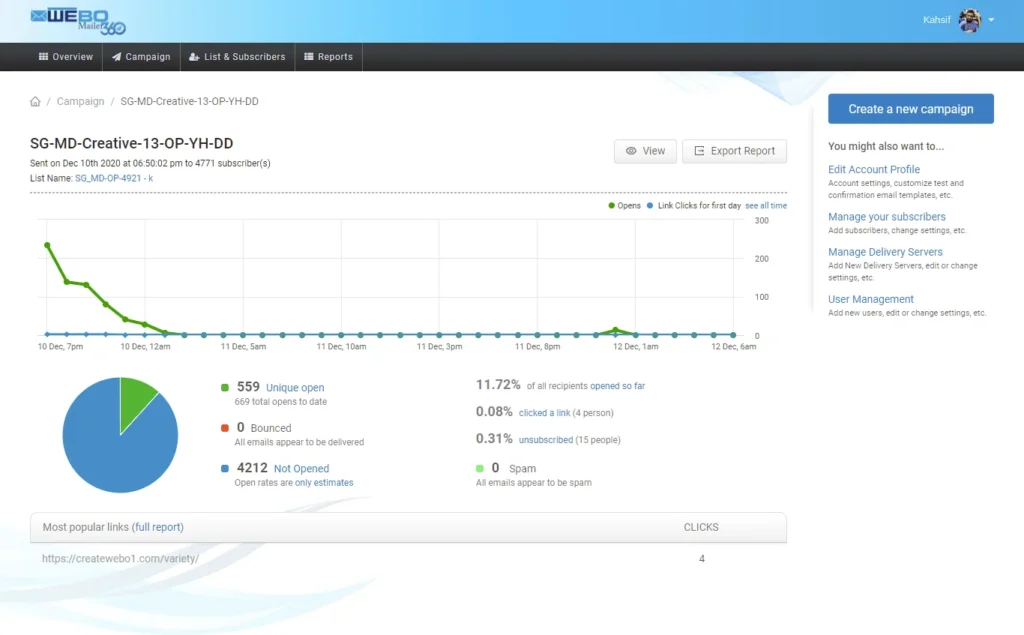
Task: Click the Export Report button
Action: 734,151
